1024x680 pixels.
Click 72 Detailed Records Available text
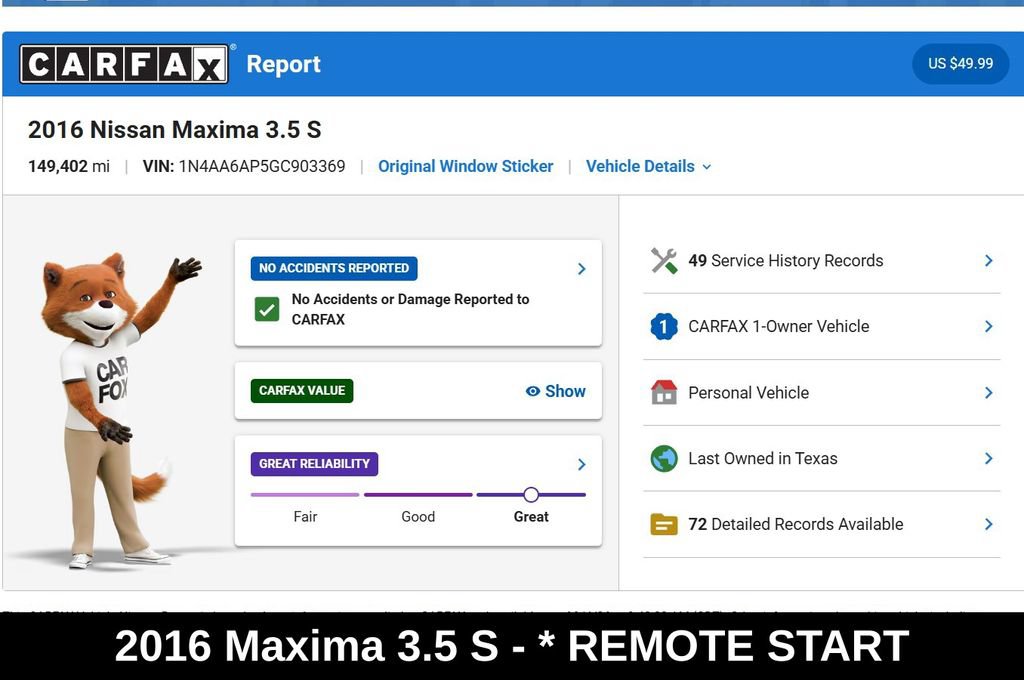coord(795,525)
